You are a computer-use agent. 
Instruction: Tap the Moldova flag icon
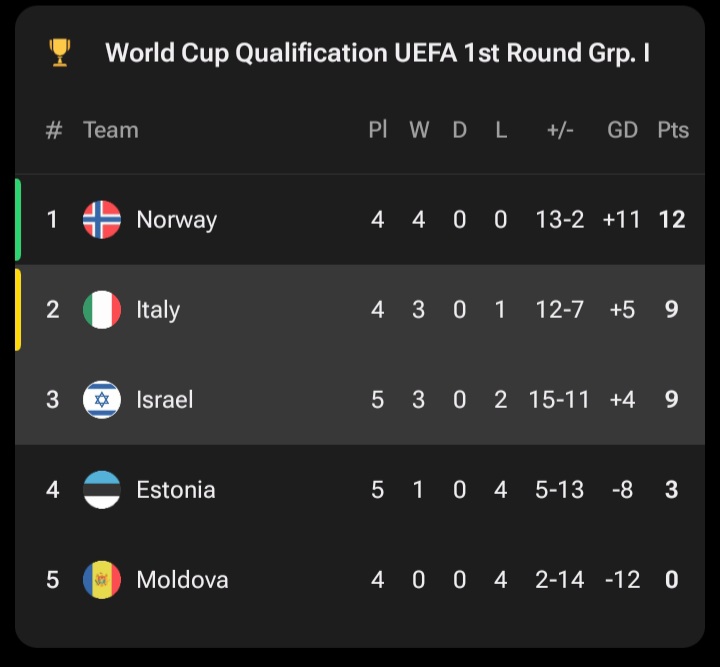click(x=102, y=580)
